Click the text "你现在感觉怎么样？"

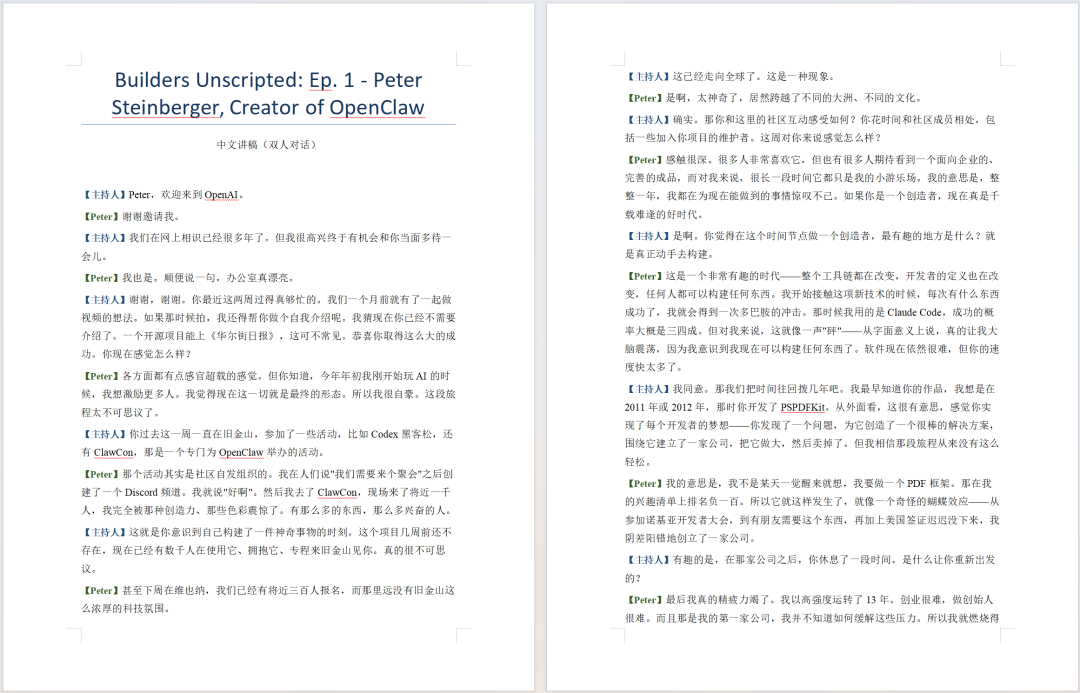[147, 354]
